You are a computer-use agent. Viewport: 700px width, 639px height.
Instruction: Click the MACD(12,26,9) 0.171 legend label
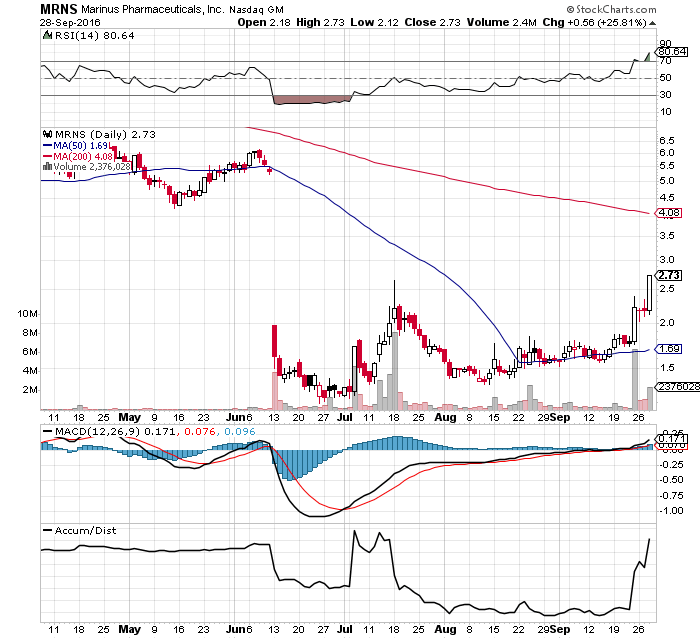click(115, 432)
